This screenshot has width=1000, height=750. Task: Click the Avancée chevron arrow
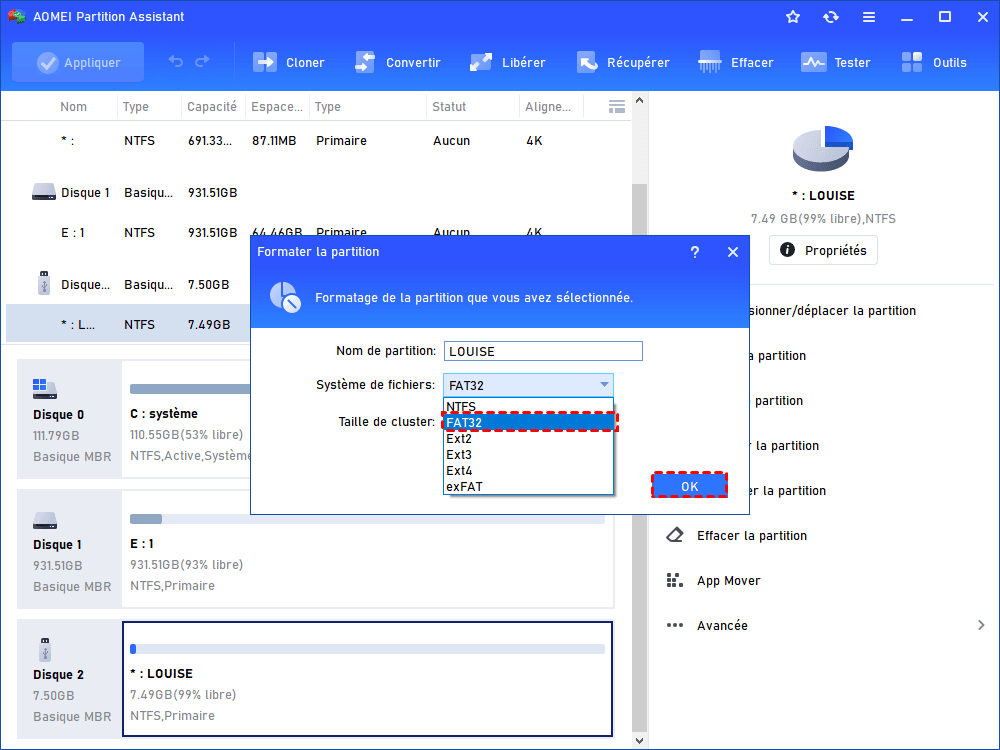point(981,625)
